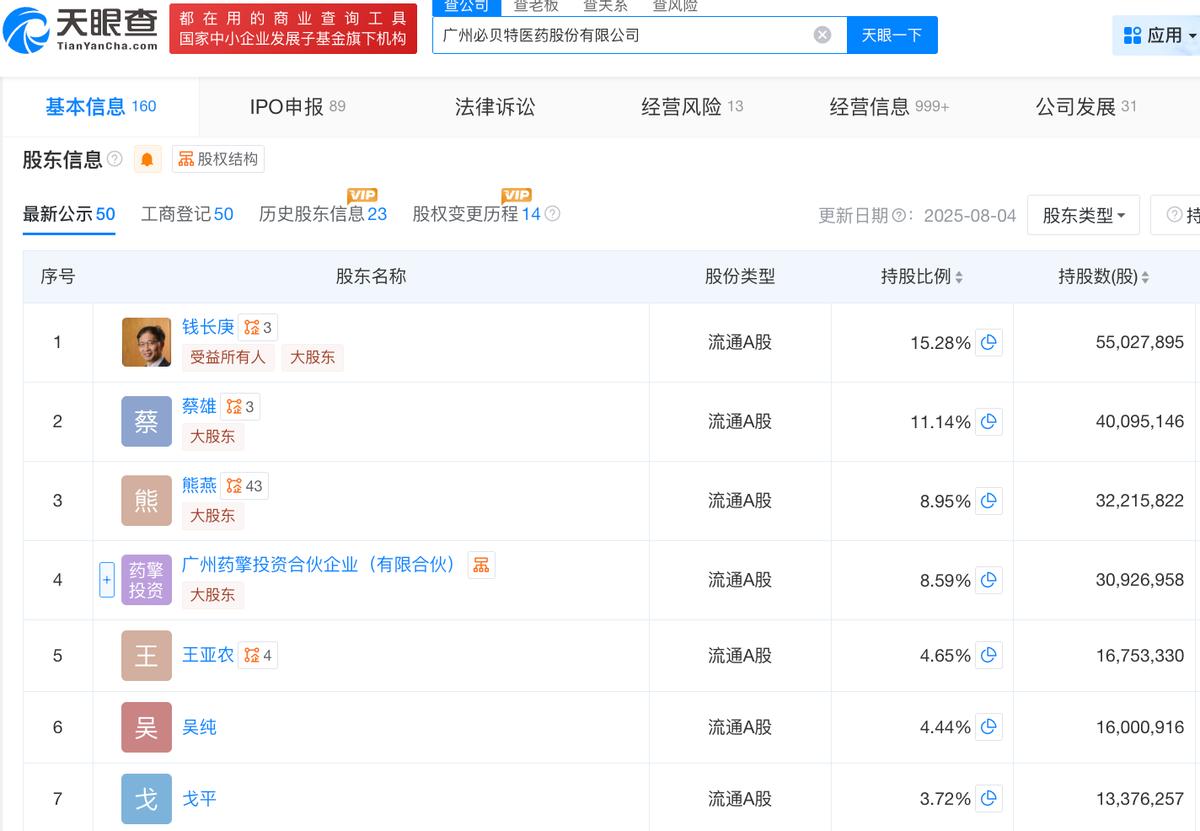
Task: Switch to 经营信息 tab
Action: 889,106
